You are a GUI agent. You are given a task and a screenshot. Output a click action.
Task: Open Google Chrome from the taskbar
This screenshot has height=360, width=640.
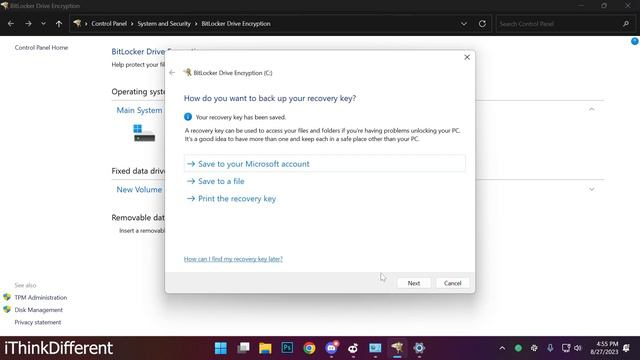pyautogui.click(x=309, y=348)
